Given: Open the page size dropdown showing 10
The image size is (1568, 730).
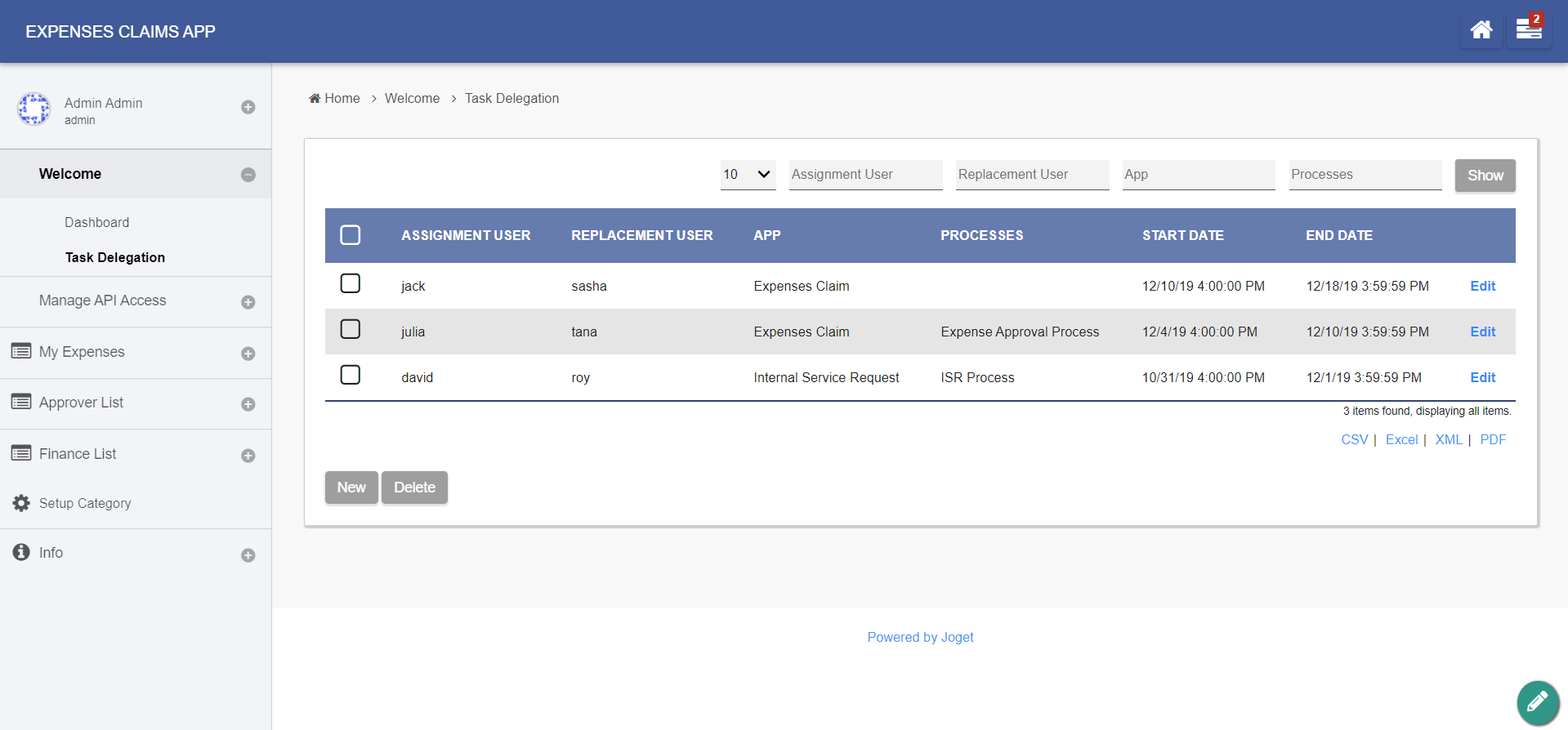Looking at the screenshot, I should (x=747, y=175).
